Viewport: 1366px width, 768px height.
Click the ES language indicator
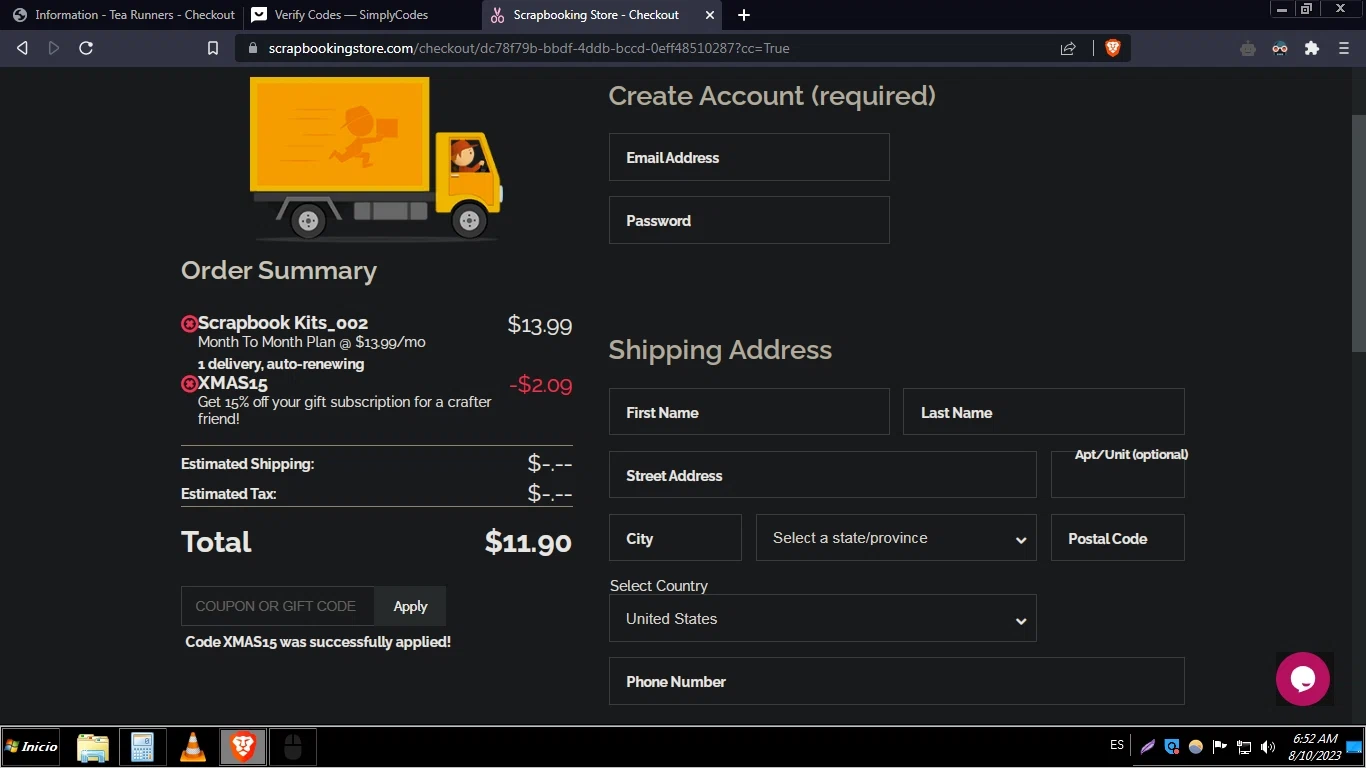[x=1117, y=746]
